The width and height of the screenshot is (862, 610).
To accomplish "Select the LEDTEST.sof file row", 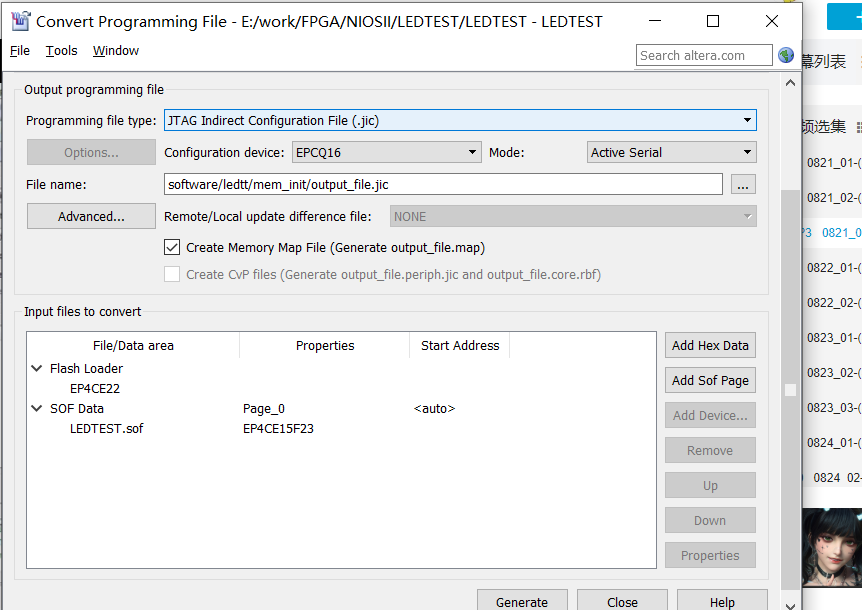I will tap(106, 429).
